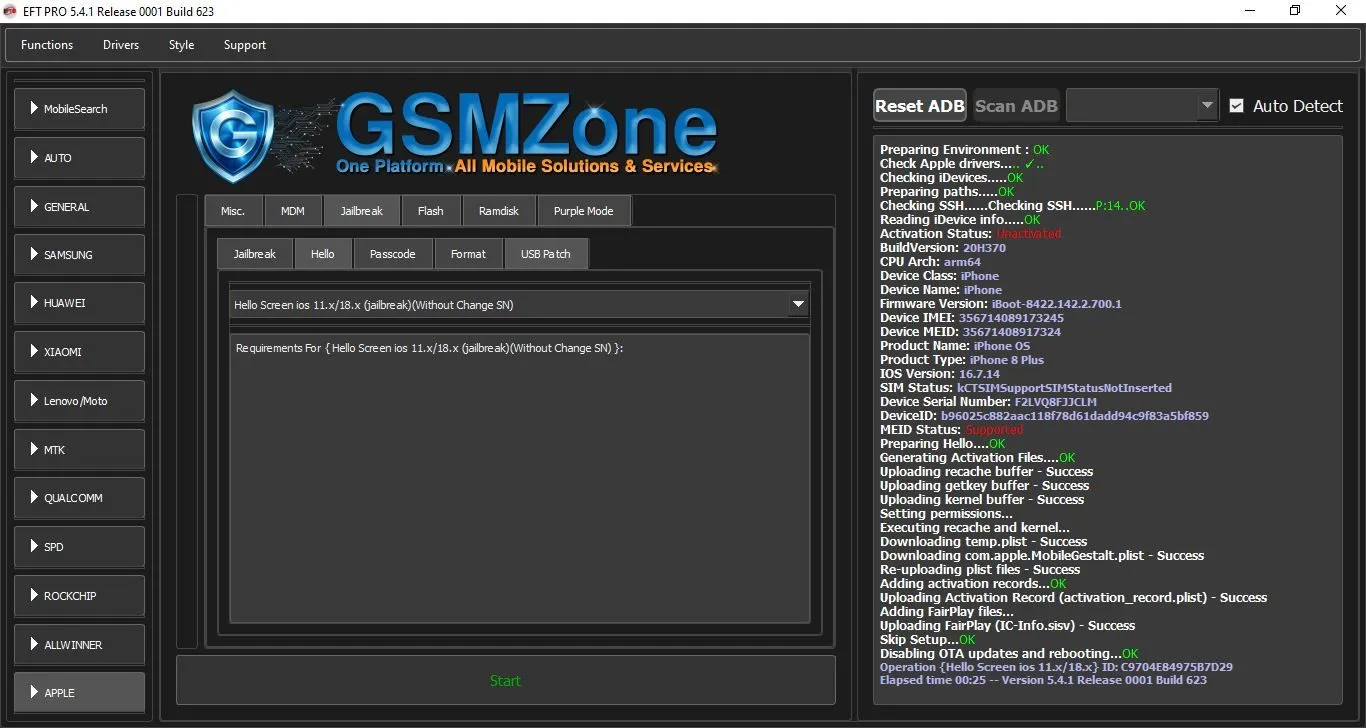Click inside the Requirements text area
Viewport: 1366px width, 728px height.
(519, 480)
